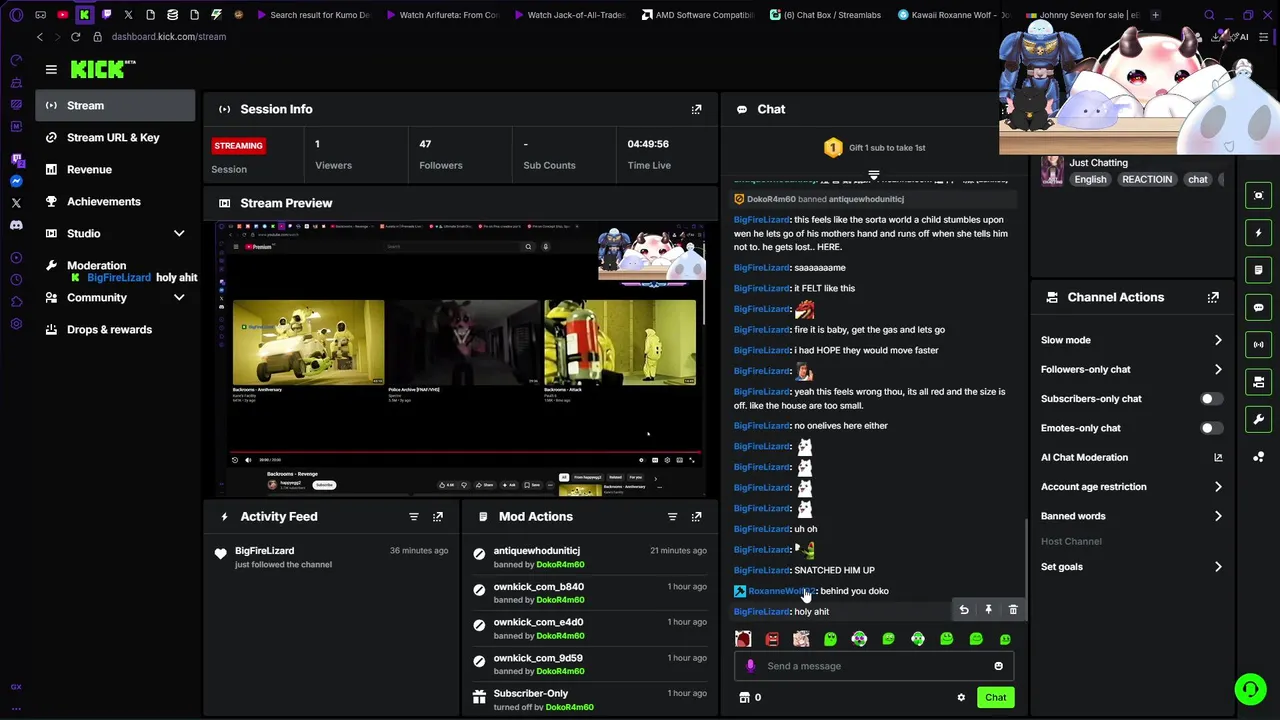Viewport: 1280px width, 720px height.
Task: Click ownkick_com_b840 in Mod Actions
Action: tap(538, 587)
